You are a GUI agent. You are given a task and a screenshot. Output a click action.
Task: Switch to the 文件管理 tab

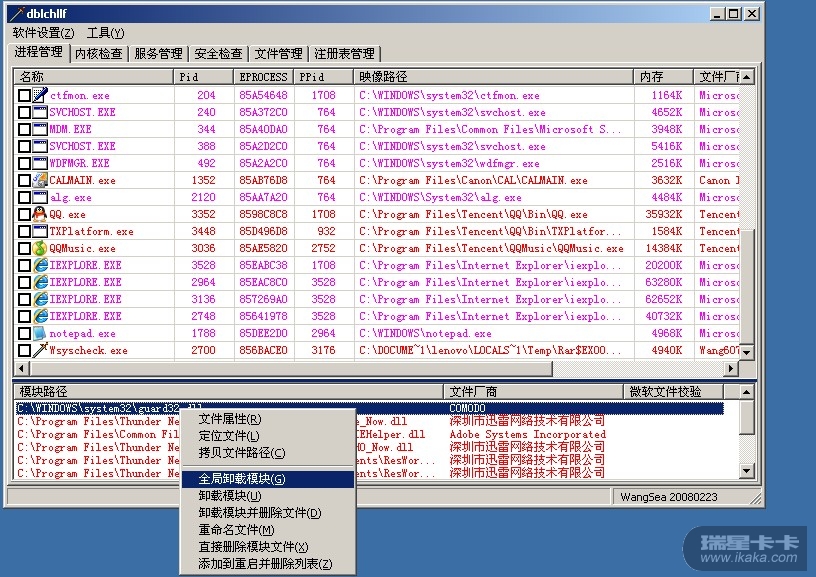[278, 54]
